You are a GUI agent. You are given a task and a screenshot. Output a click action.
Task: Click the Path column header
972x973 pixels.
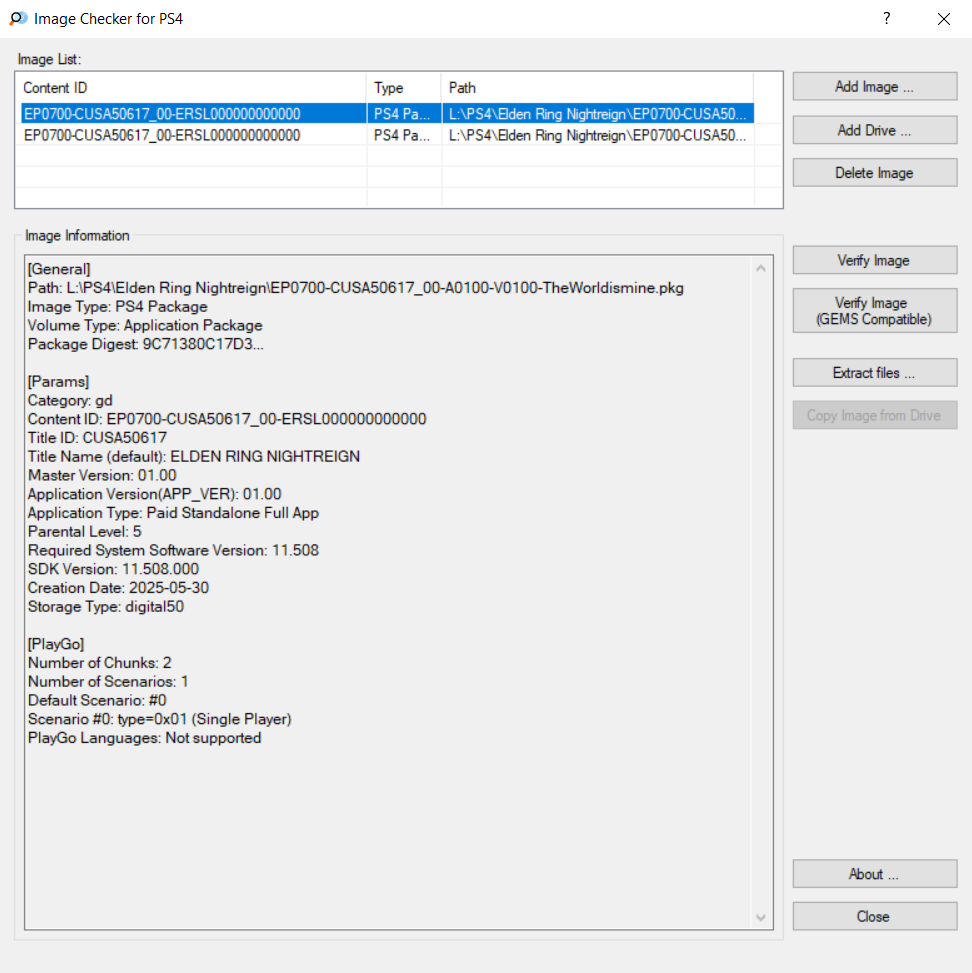(x=597, y=88)
